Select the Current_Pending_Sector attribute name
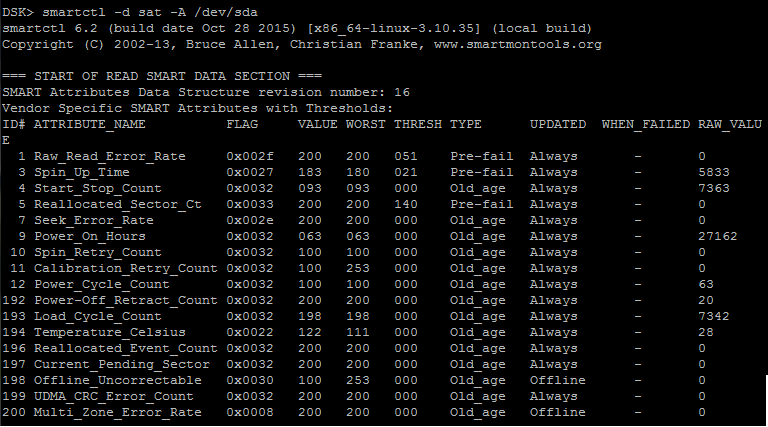768x427 pixels. (122, 364)
